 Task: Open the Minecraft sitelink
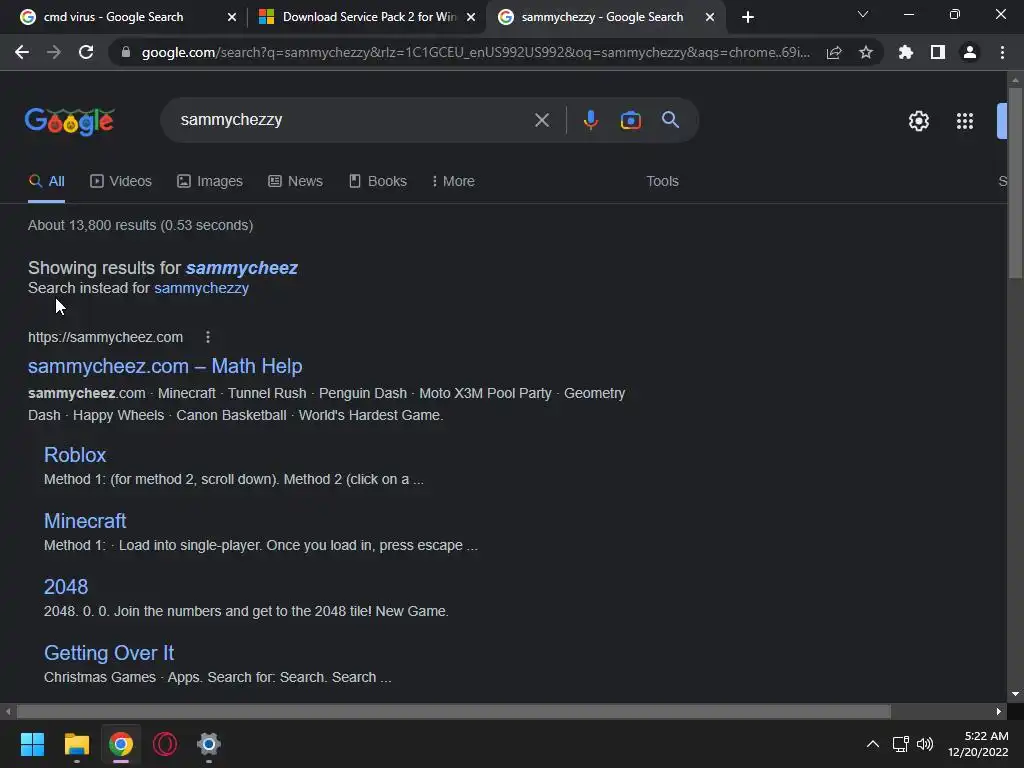(85, 520)
